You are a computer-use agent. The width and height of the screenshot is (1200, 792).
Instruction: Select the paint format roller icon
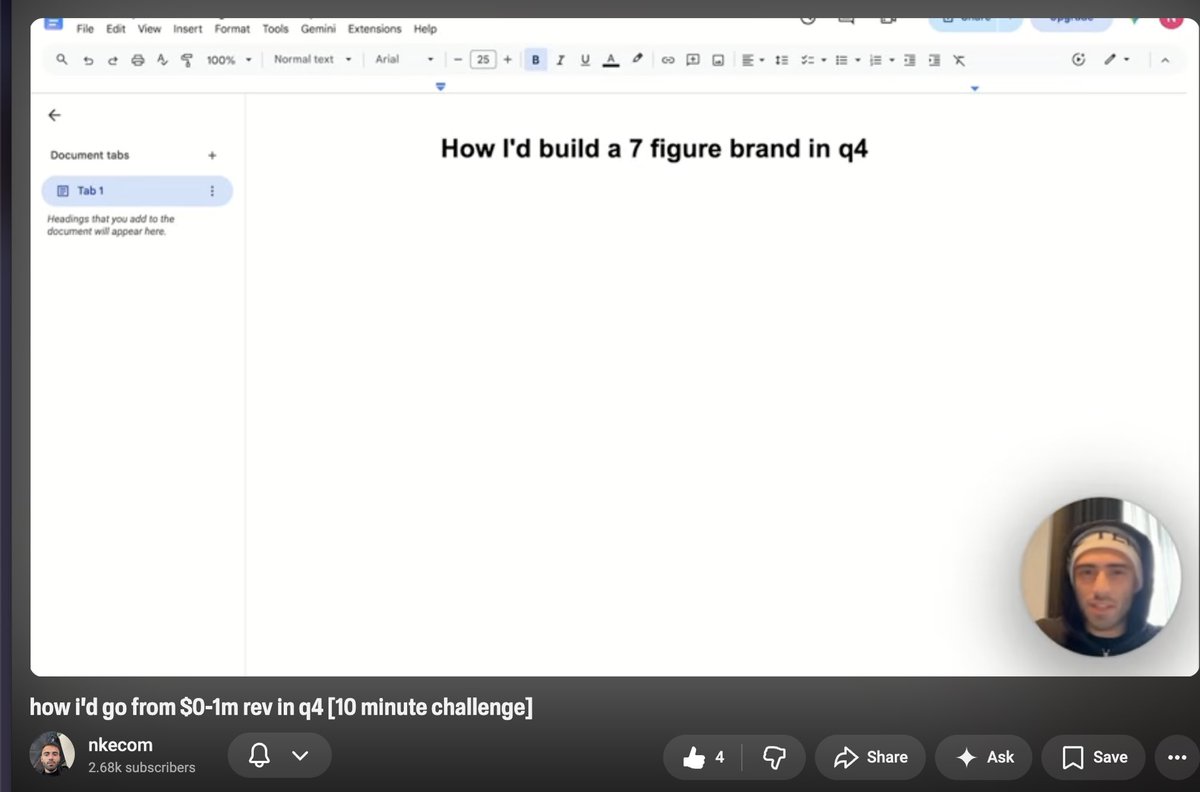point(186,60)
